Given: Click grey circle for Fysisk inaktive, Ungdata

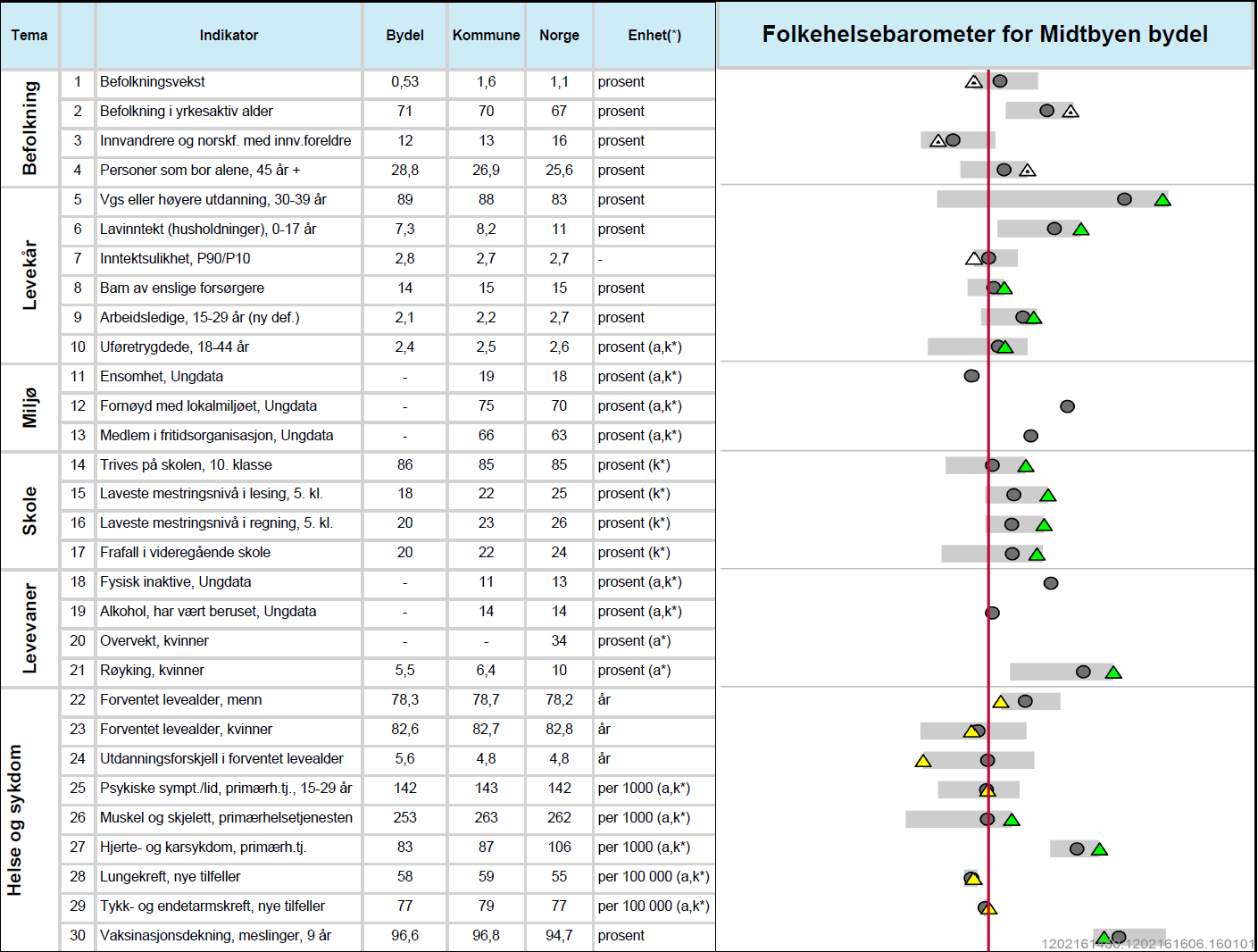Looking at the screenshot, I should (1051, 583).
